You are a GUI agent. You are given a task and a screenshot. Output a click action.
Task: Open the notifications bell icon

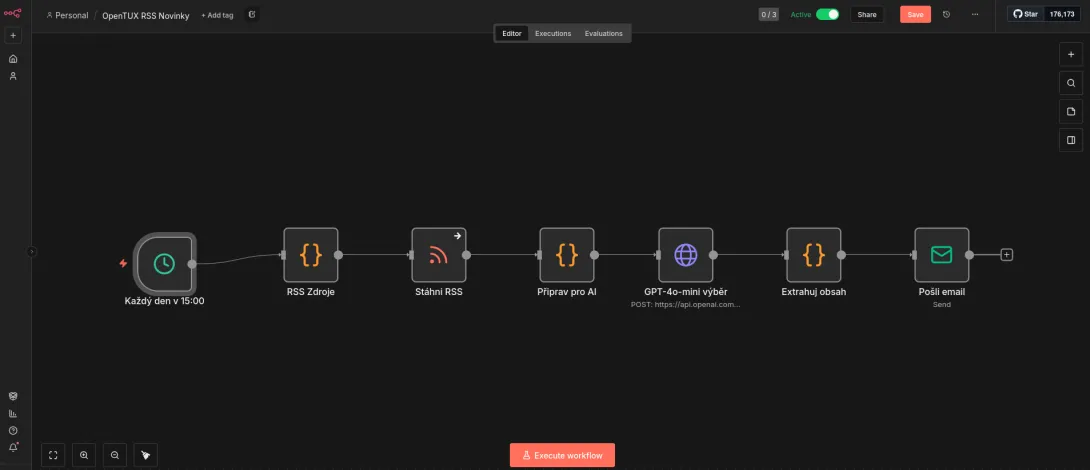click(x=13, y=447)
